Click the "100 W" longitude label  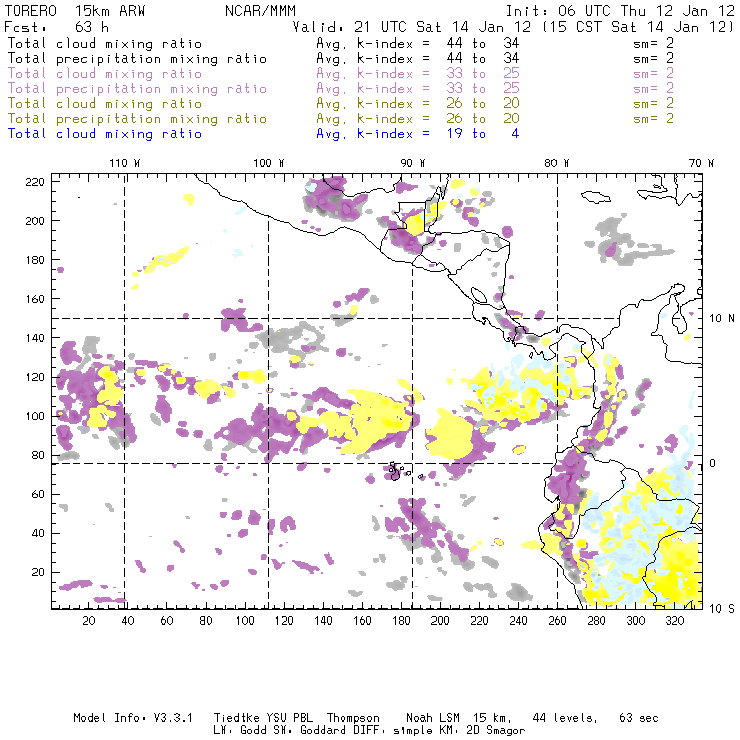(269, 163)
